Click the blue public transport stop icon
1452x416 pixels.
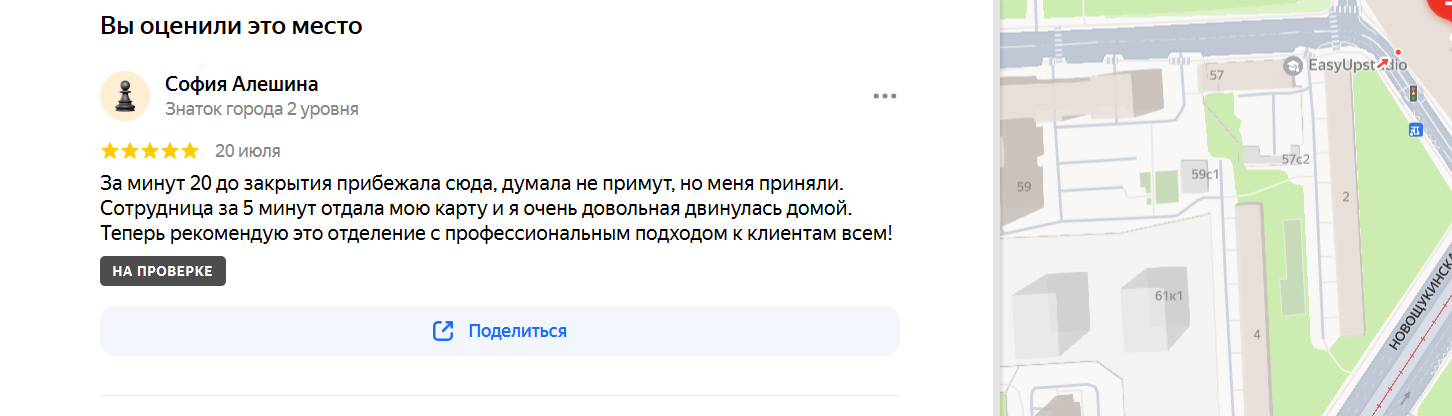tap(1416, 129)
